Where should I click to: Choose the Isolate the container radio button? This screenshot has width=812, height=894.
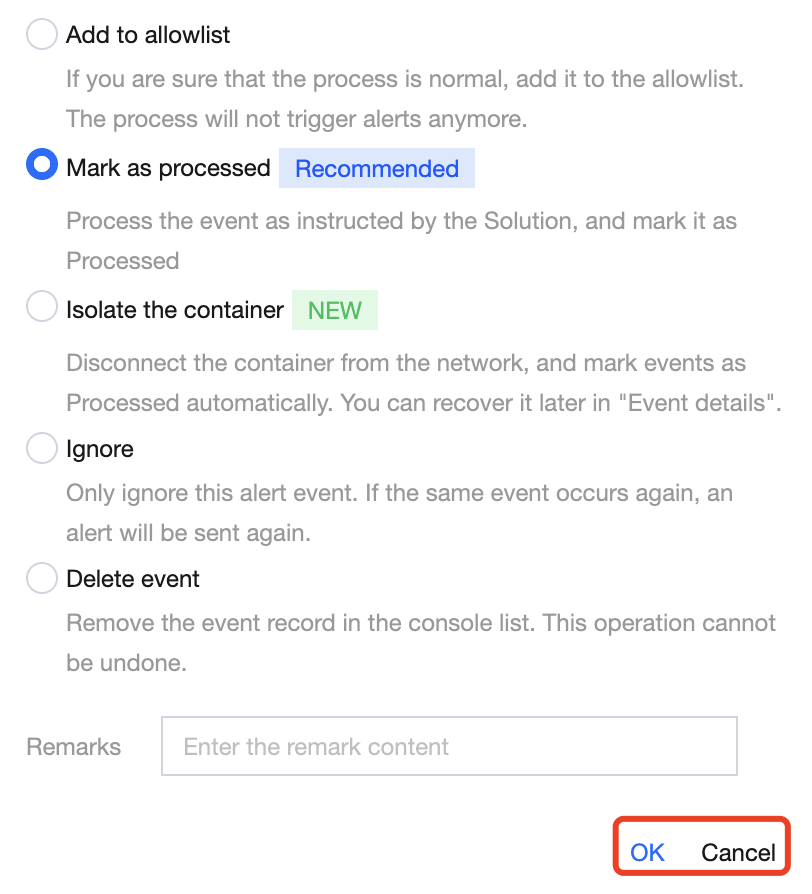[x=42, y=309]
